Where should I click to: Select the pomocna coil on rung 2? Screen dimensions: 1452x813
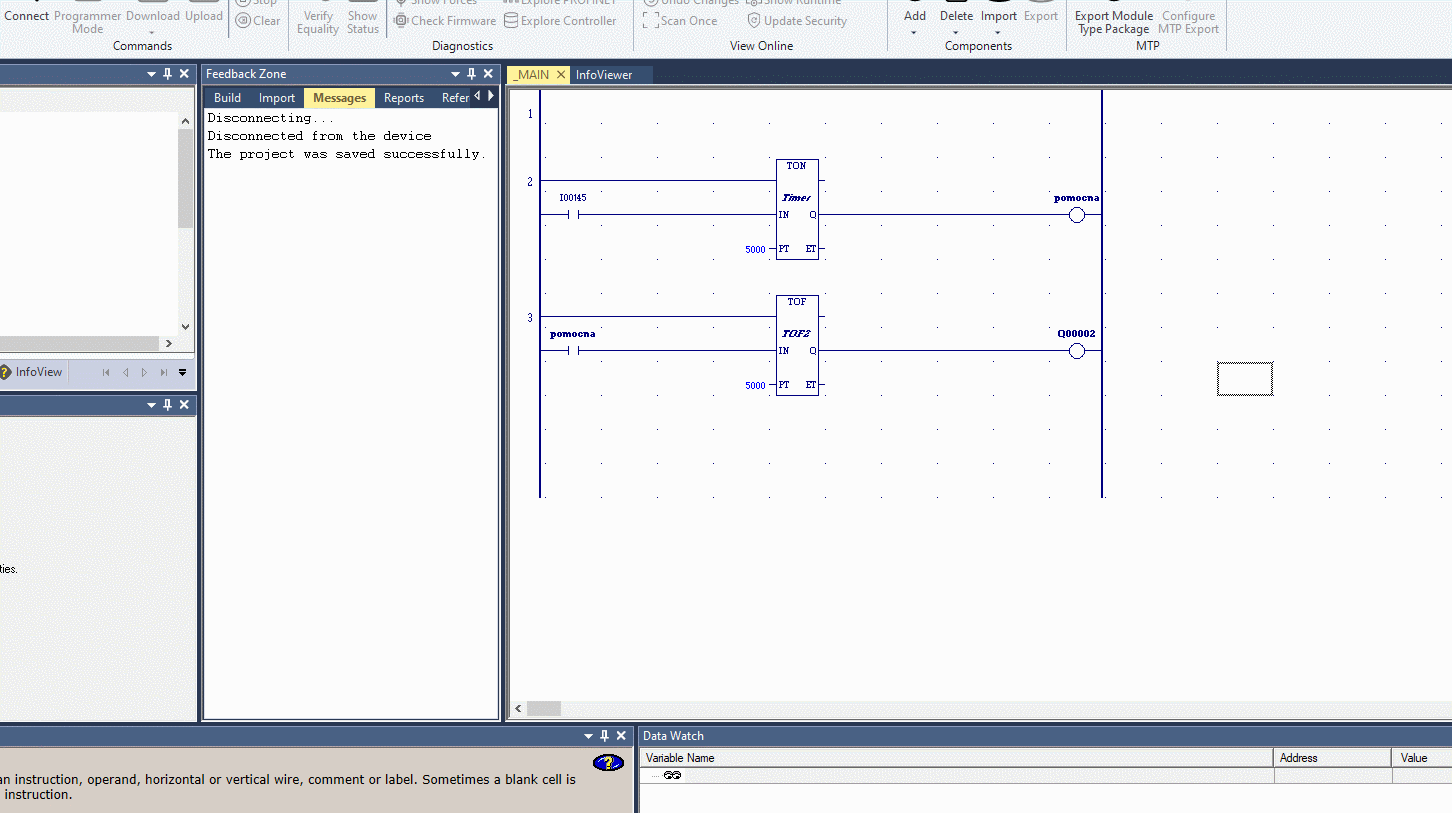point(1076,215)
